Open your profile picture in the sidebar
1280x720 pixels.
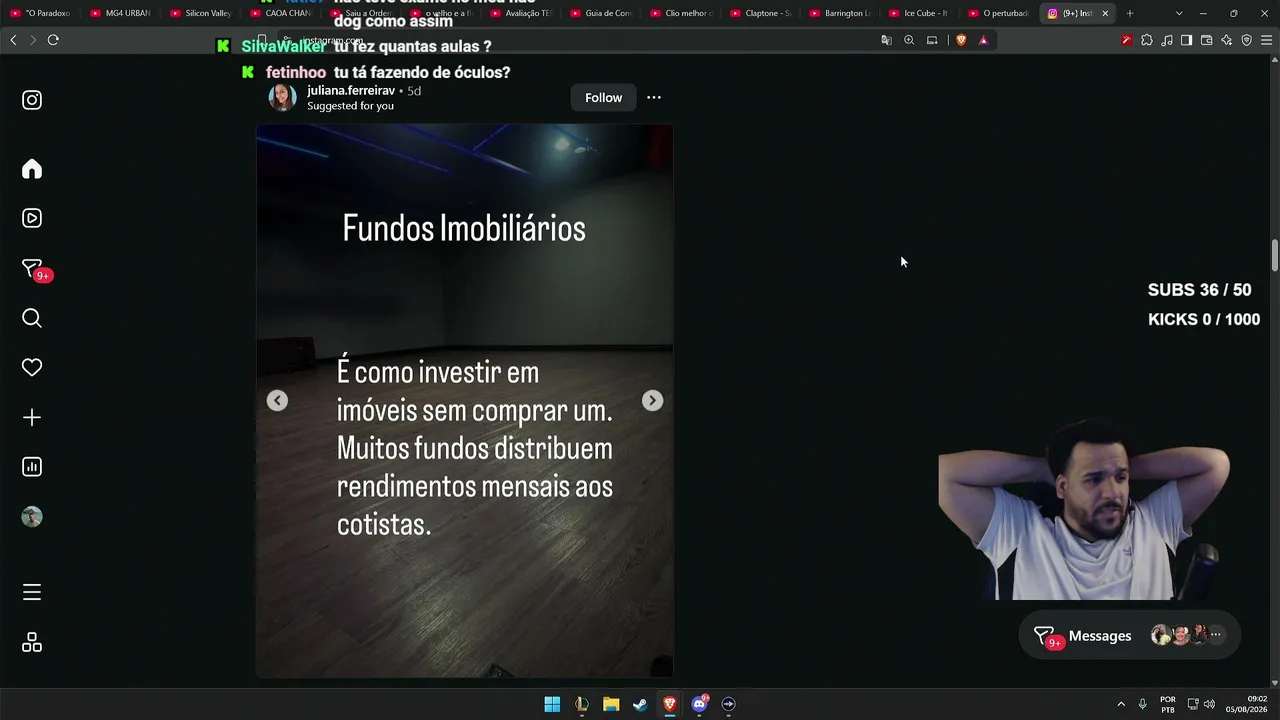(32, 517)
